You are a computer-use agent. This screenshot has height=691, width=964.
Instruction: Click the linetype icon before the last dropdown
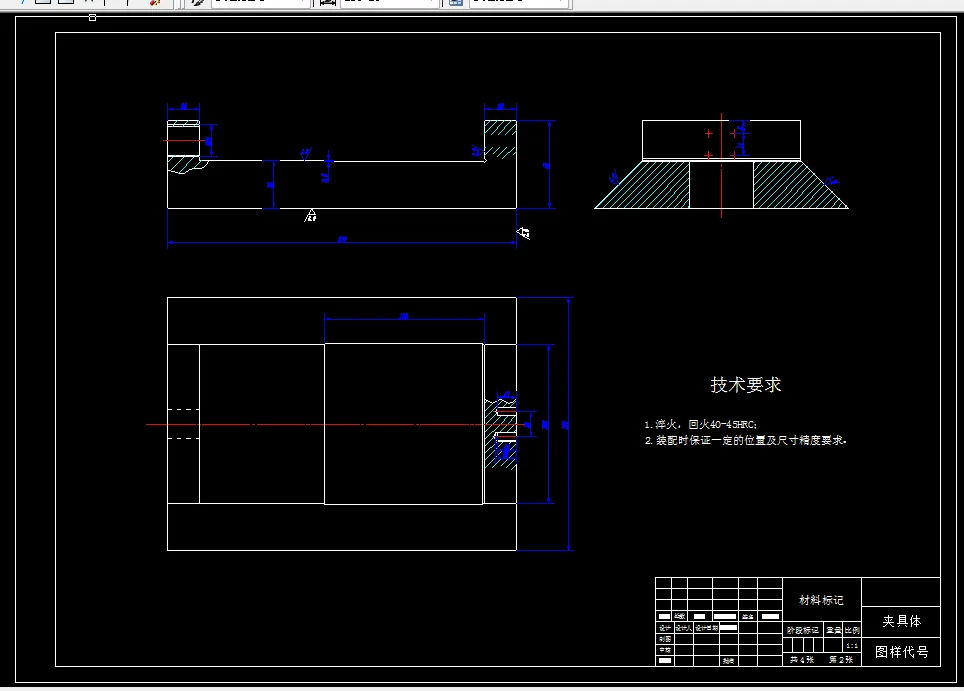[455, 3]
